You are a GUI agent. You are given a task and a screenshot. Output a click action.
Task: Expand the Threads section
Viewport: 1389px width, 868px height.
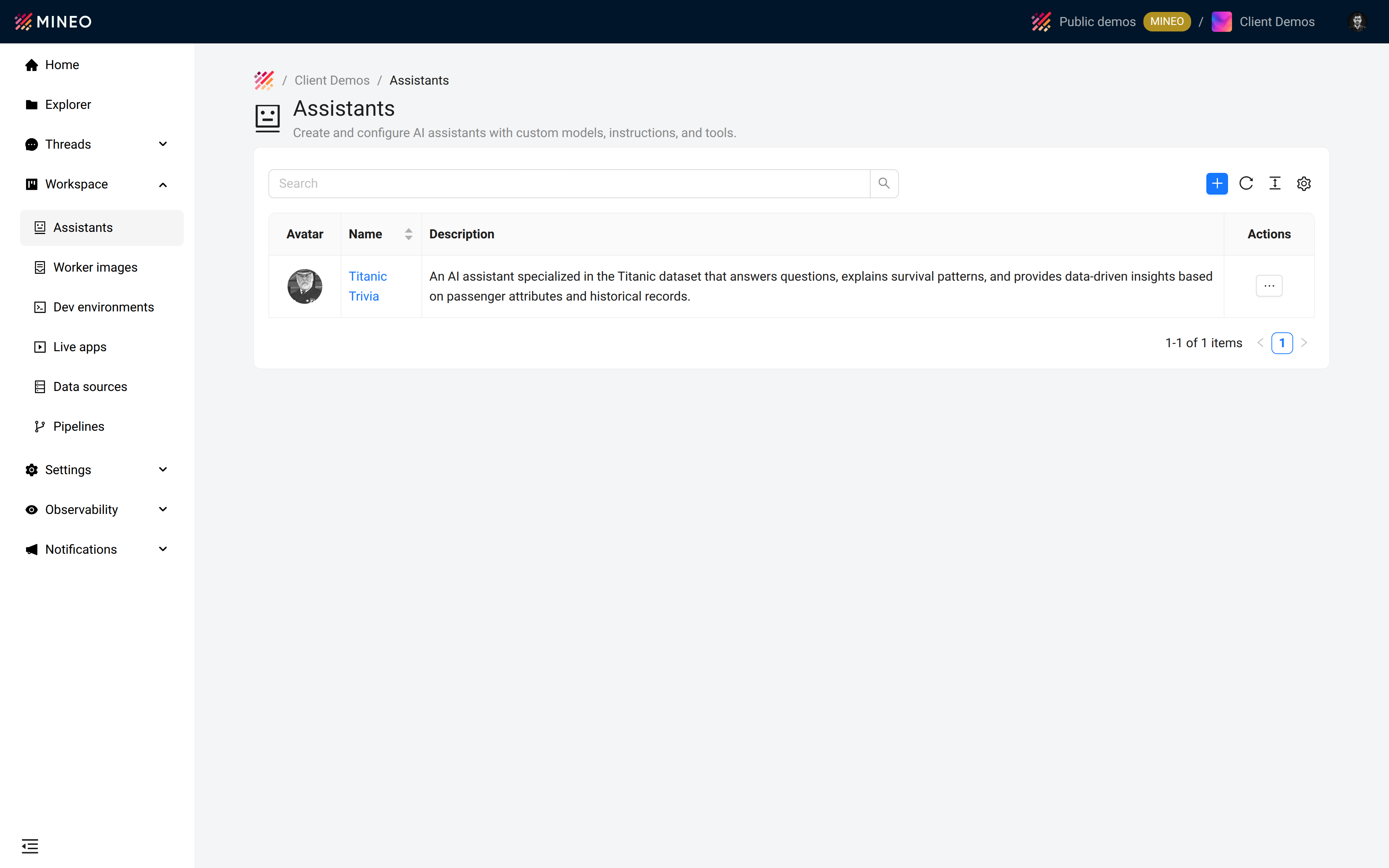tap(162, 144)
